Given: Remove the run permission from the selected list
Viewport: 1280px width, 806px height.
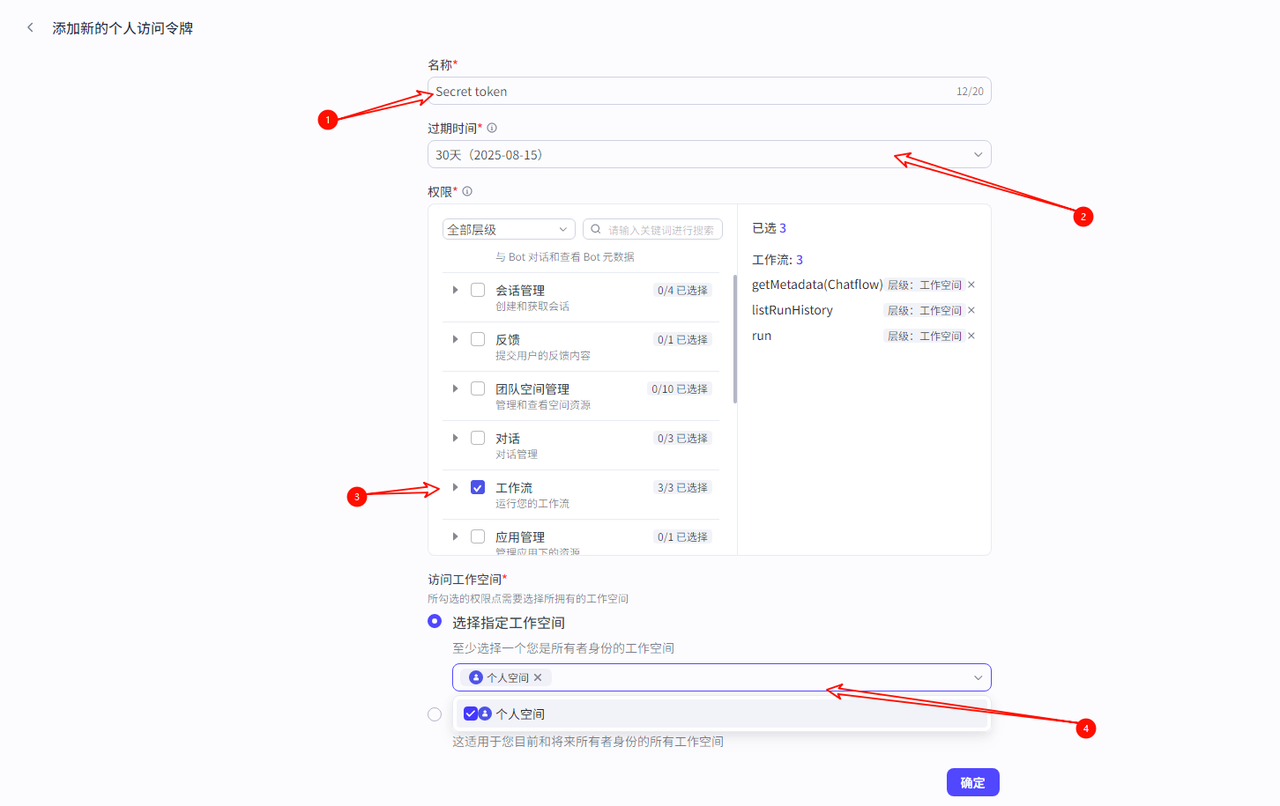Looking at the screenshot, I should tap(971, 336).
